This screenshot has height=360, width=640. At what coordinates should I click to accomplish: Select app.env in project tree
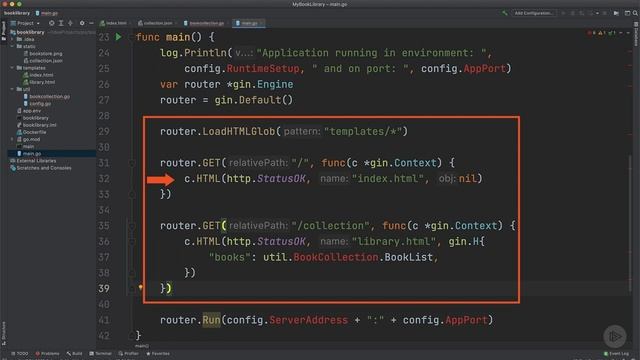coord(29,111)
